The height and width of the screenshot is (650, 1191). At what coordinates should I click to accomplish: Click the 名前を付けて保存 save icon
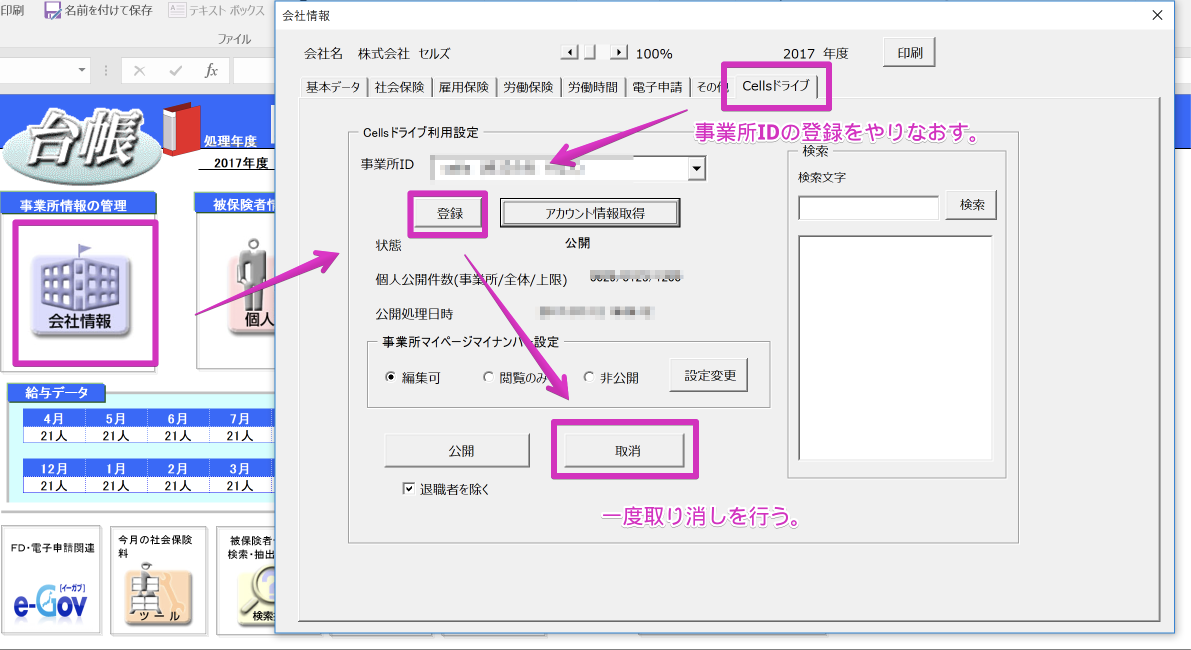pyautogui.click(x=52, y=11)
